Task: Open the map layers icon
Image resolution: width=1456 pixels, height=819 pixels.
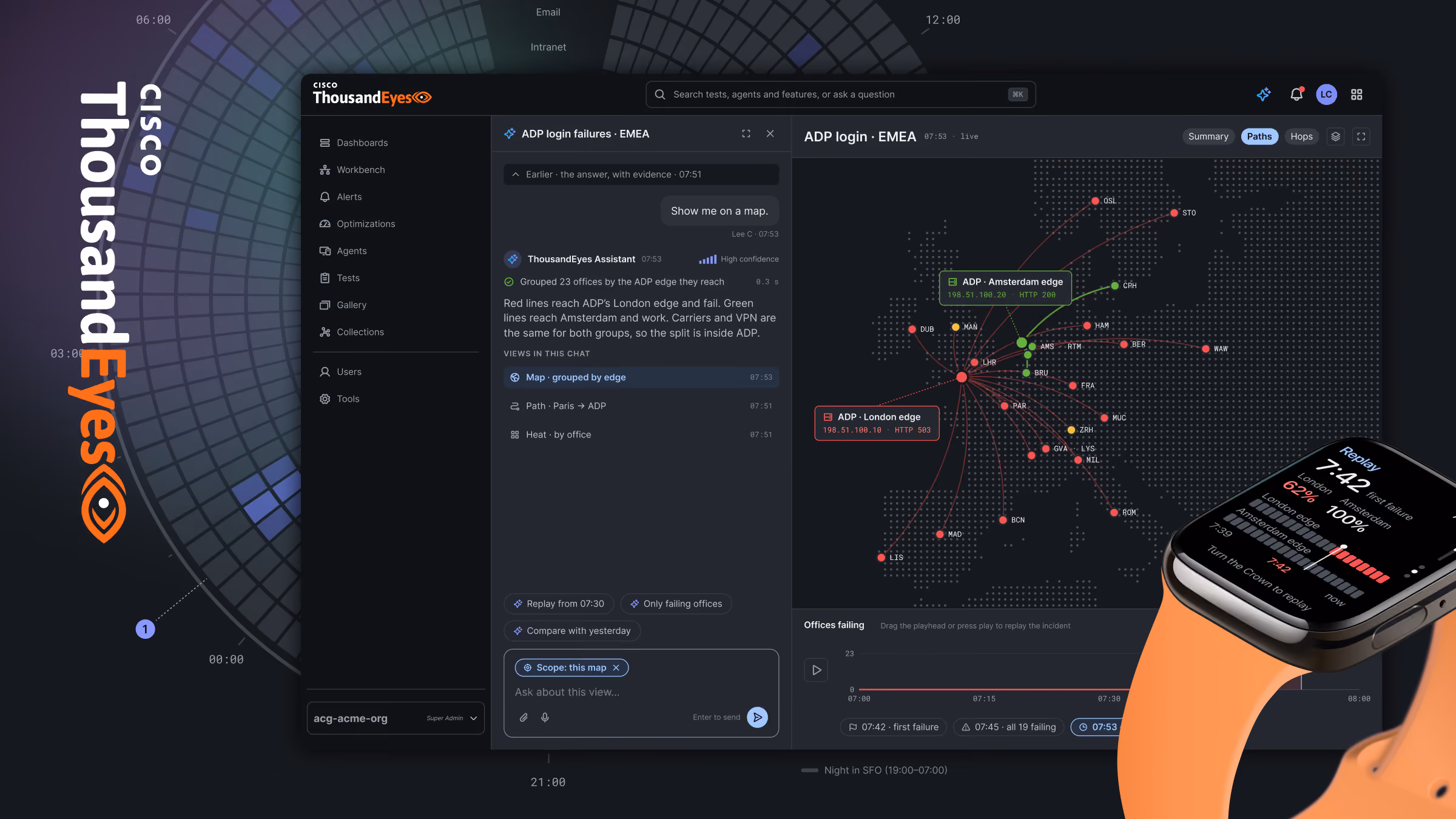Action: click(x=1335, y=136)
